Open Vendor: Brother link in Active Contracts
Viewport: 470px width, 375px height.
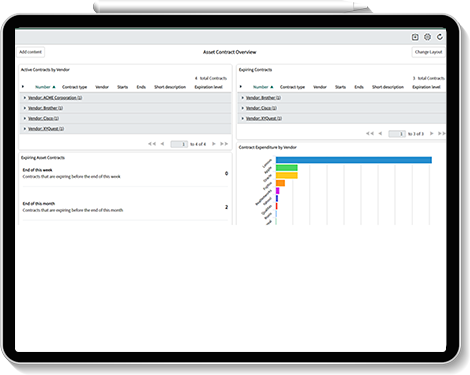point(45,108)
